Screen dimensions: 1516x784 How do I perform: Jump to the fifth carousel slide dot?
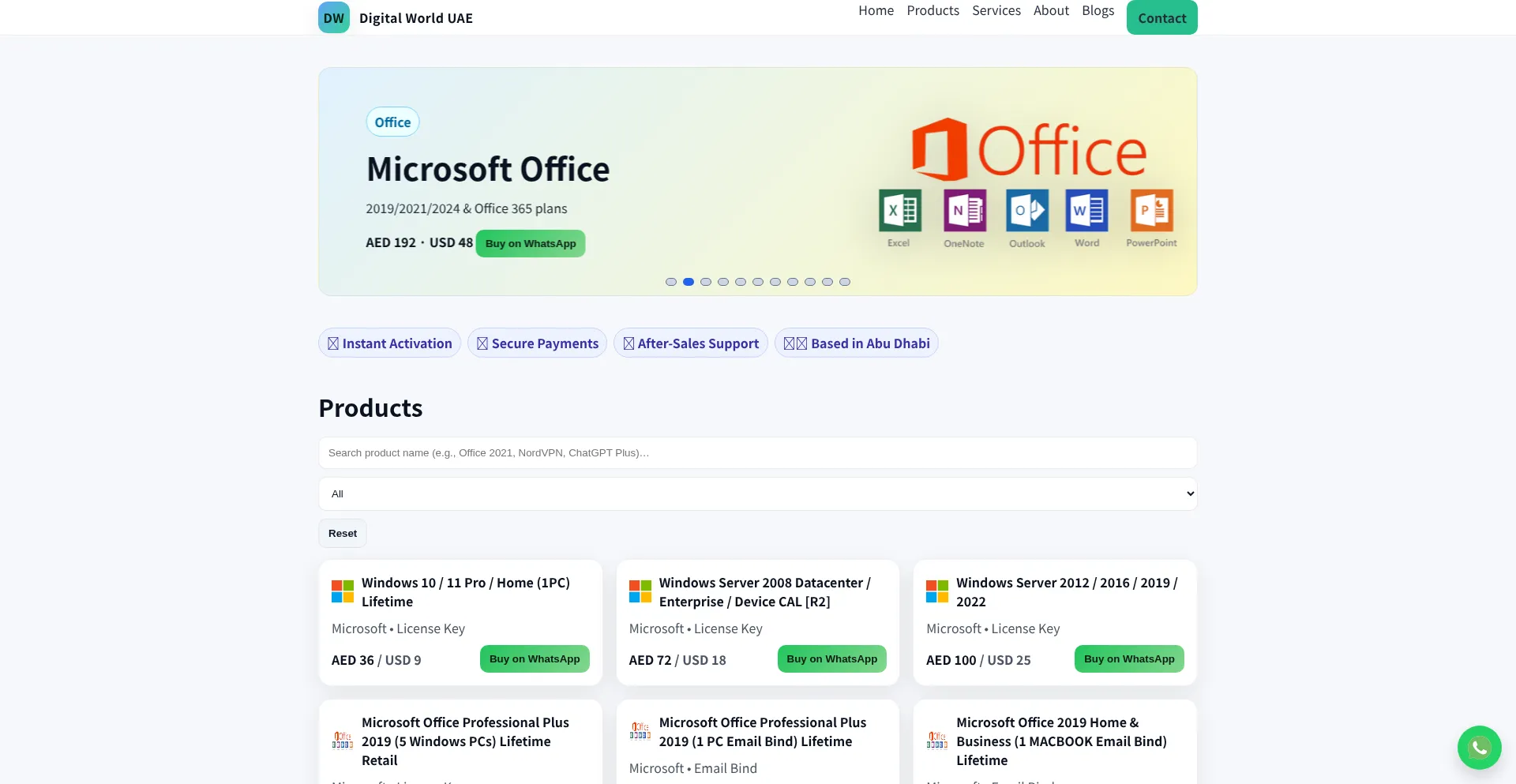741,282
